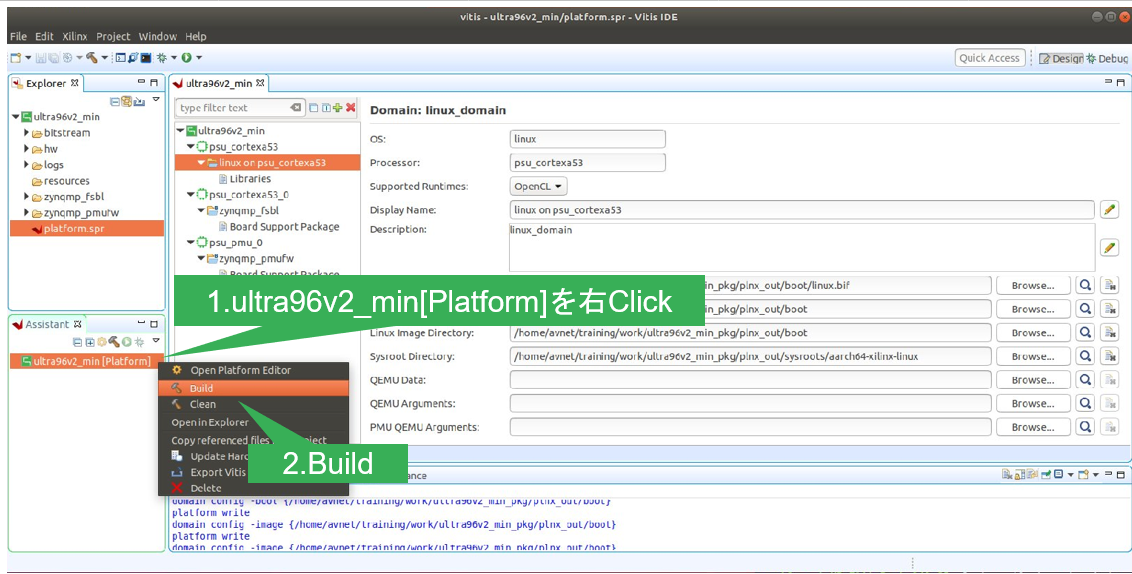Clear the type filter text field
This screenshot has height=574, width=1132.
coord(295,108)
